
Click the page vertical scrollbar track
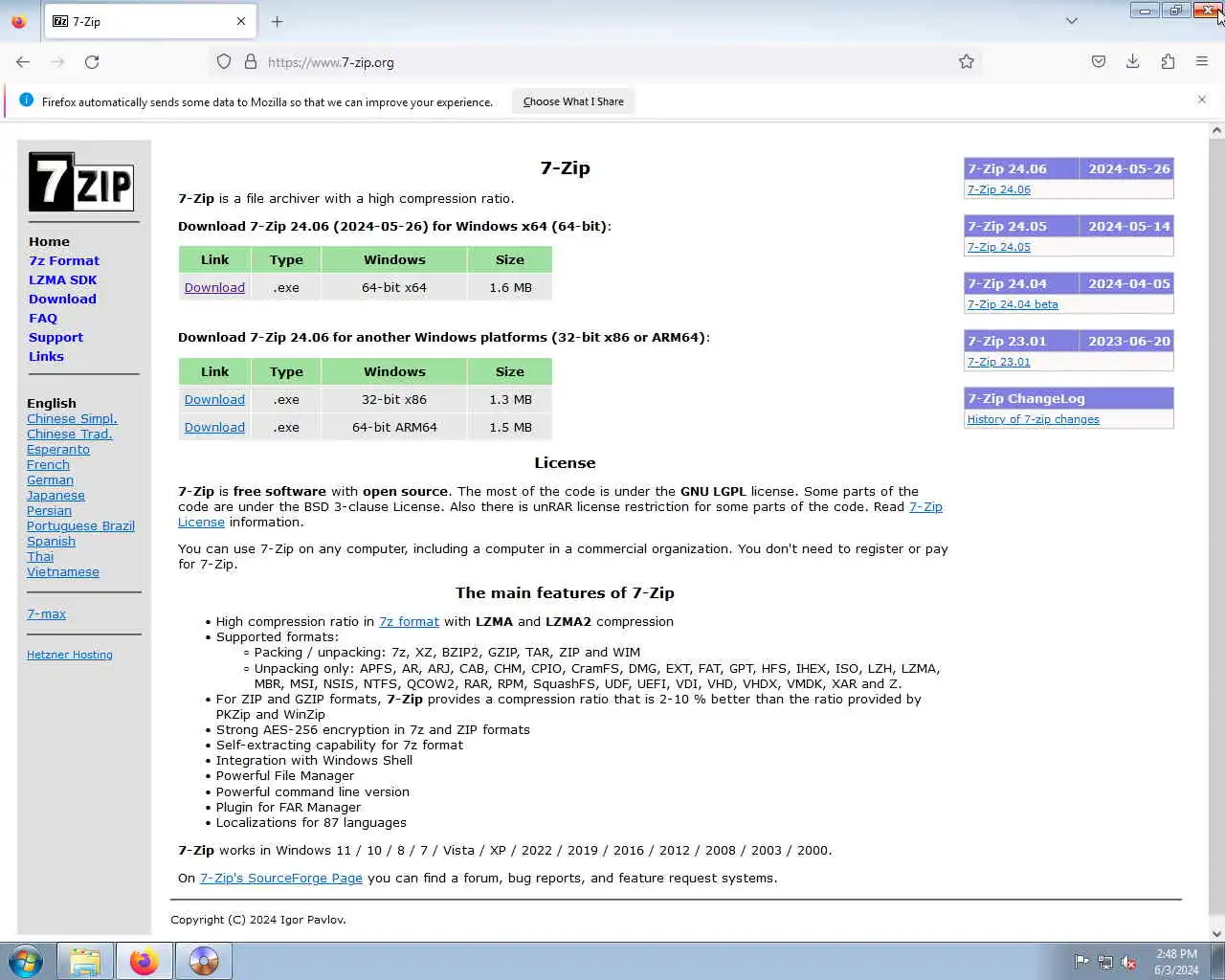(x=1216, y=531)
